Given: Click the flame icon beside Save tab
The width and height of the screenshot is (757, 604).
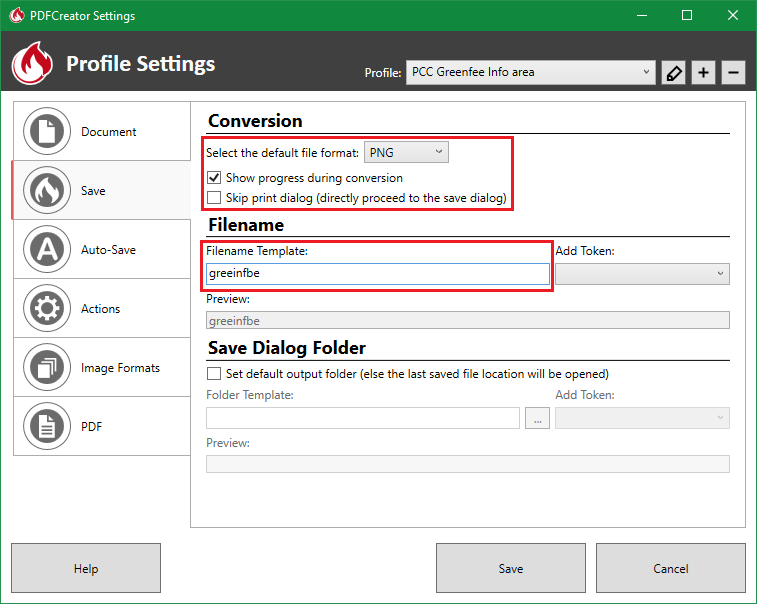Looking at the screenshot, I should 45,191.
